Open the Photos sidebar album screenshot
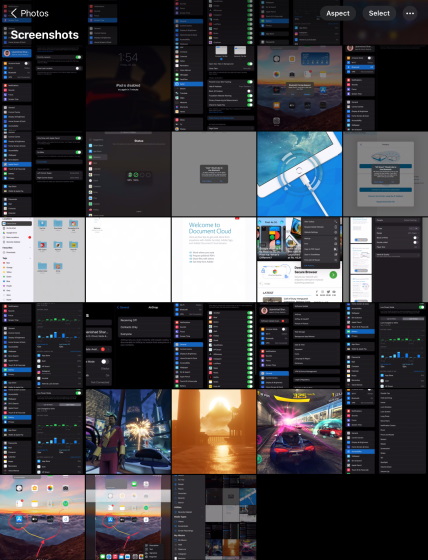Viewport: 428px width, 560px height. 214,517
